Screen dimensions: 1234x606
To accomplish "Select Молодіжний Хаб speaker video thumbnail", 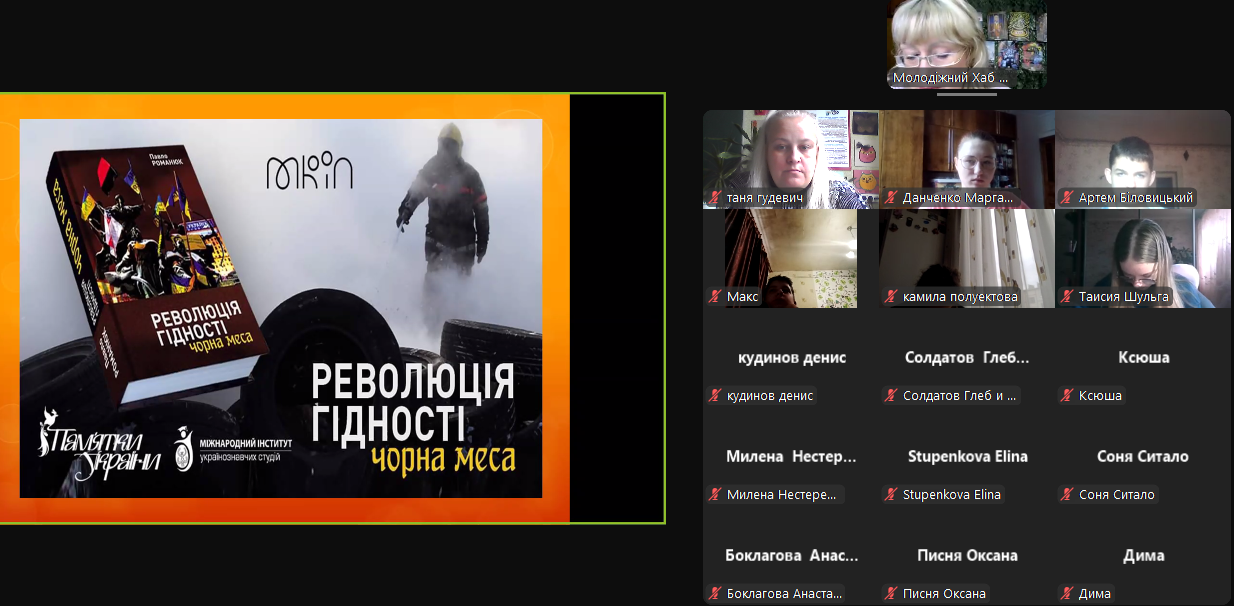I will (967, 44).
